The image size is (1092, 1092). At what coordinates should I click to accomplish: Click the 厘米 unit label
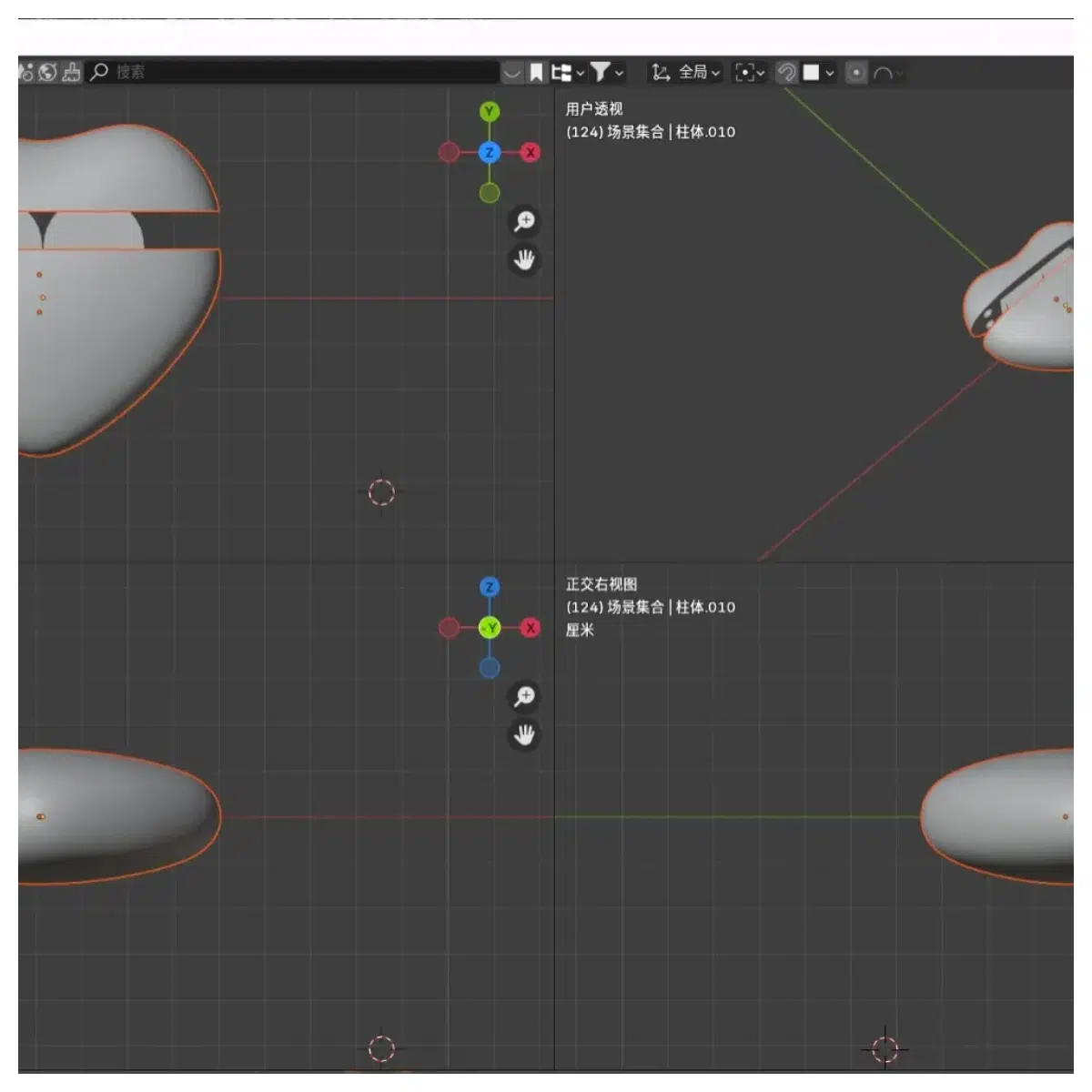tap(580, 630)
